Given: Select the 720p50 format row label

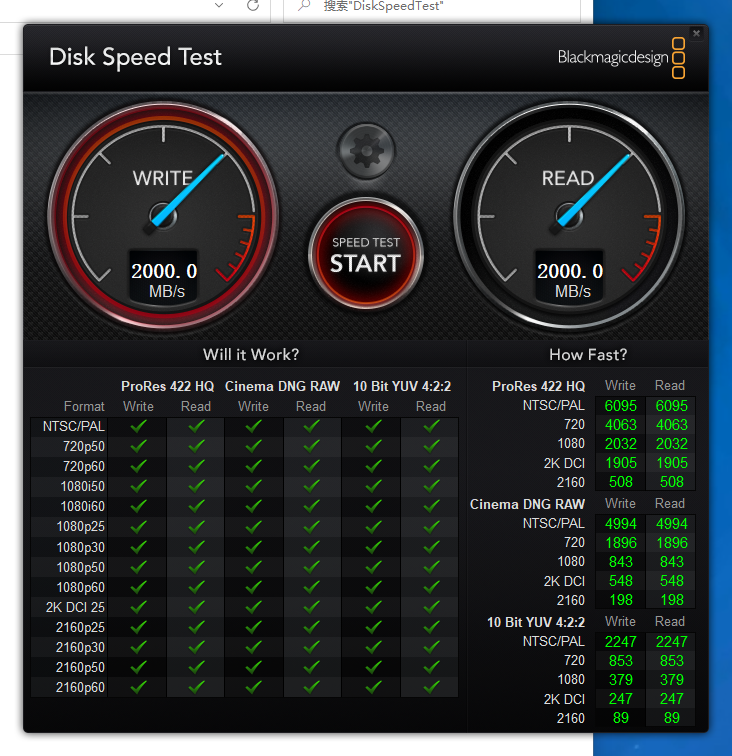Looking at the screenshot, I should (83, 446).
